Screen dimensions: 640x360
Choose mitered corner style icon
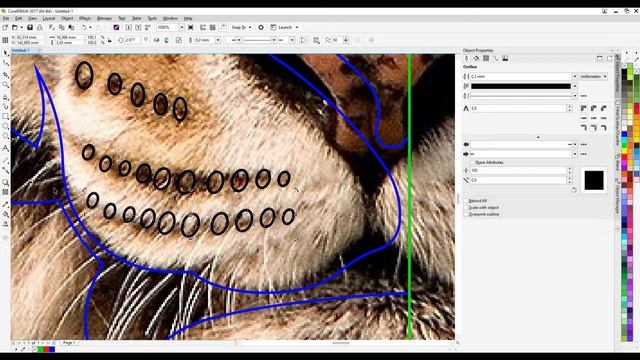[x=584, y=108]
